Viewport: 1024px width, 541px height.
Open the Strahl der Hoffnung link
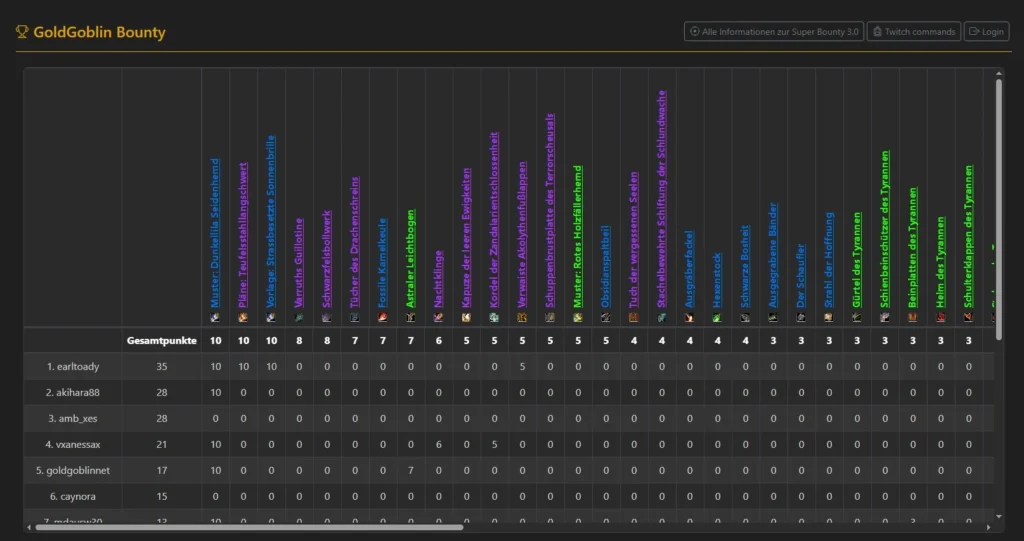829,259
